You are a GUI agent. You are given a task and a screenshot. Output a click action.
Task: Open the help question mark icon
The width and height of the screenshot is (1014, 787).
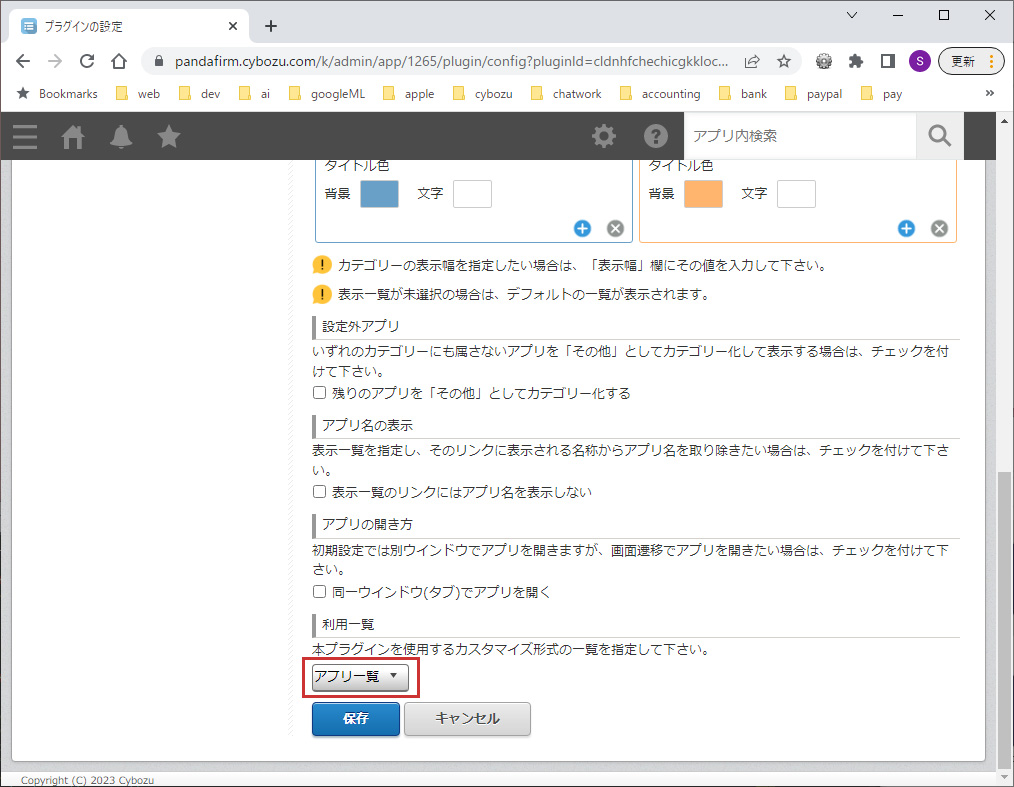655,136
